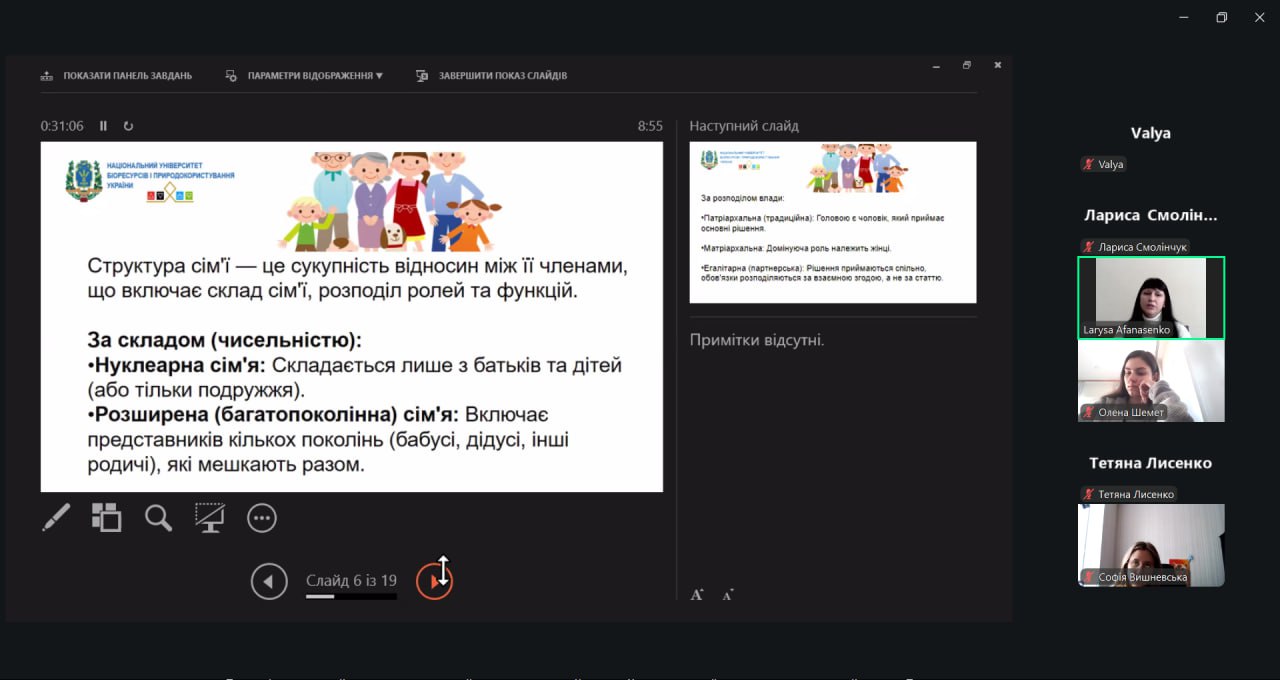Maximize the outer meeting window
Viewport: 1280px width, 680px height.
1221,17
